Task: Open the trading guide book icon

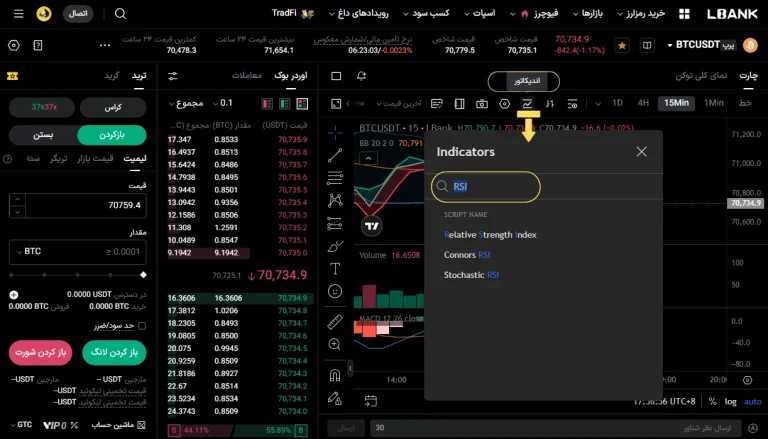Action: click(647, 46)
